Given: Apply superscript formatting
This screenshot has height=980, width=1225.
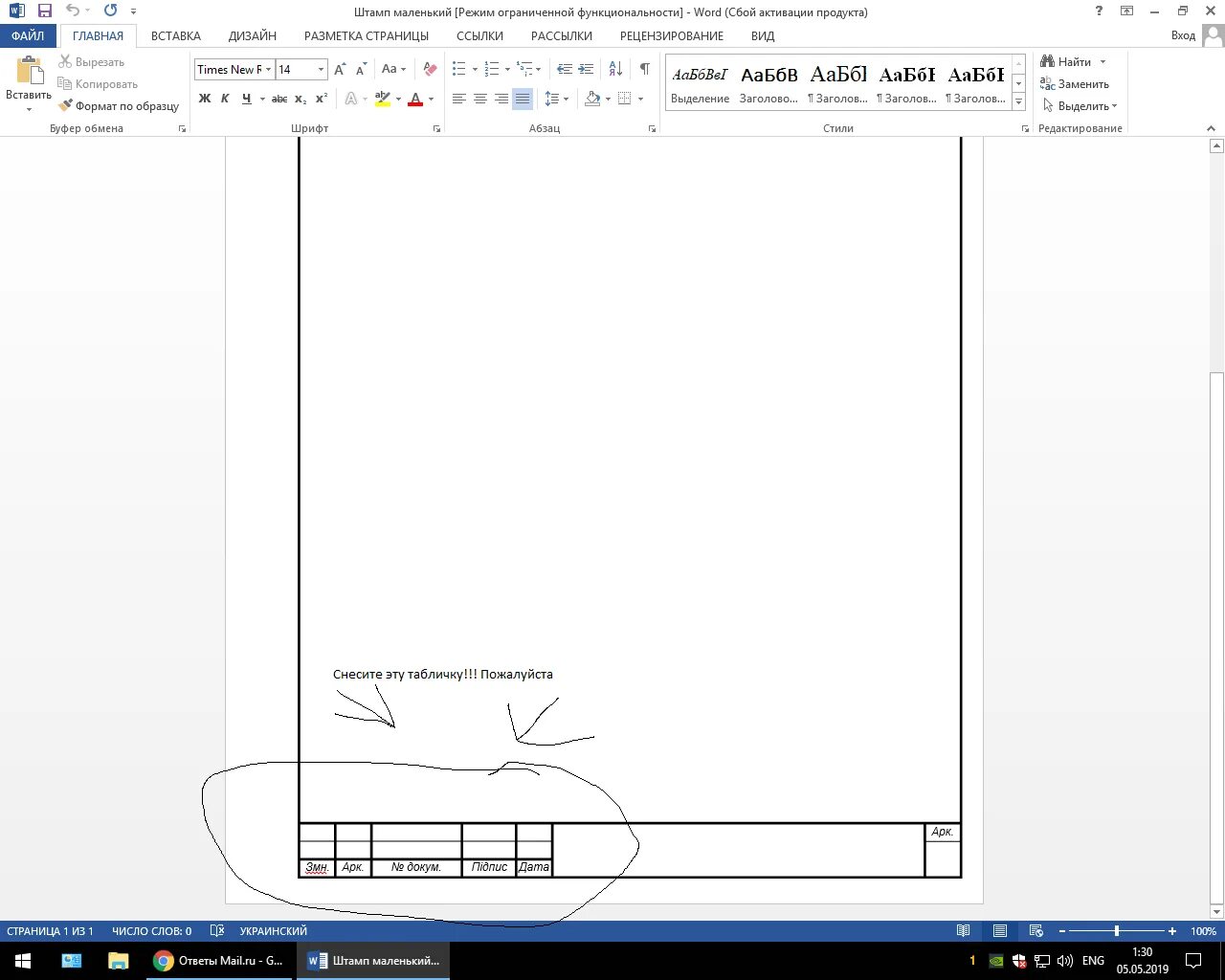Looking at the screenshot, I should tap(322, 99).
